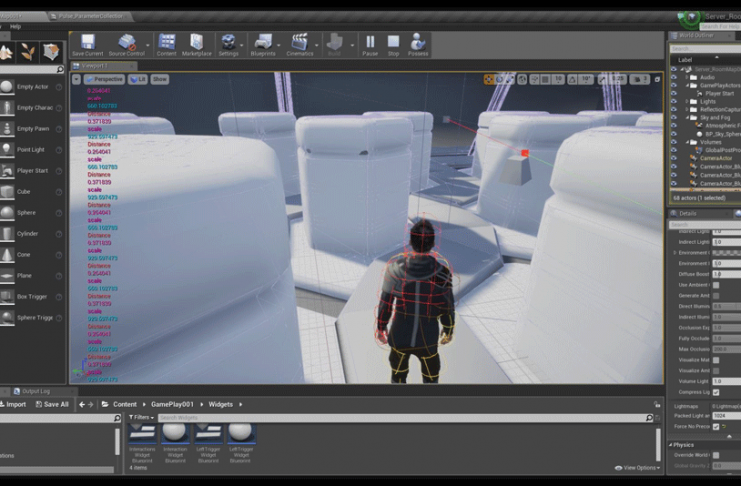741x486 pixels.
Task: Open Cinematics dropdown arrow
Action: 317,46
